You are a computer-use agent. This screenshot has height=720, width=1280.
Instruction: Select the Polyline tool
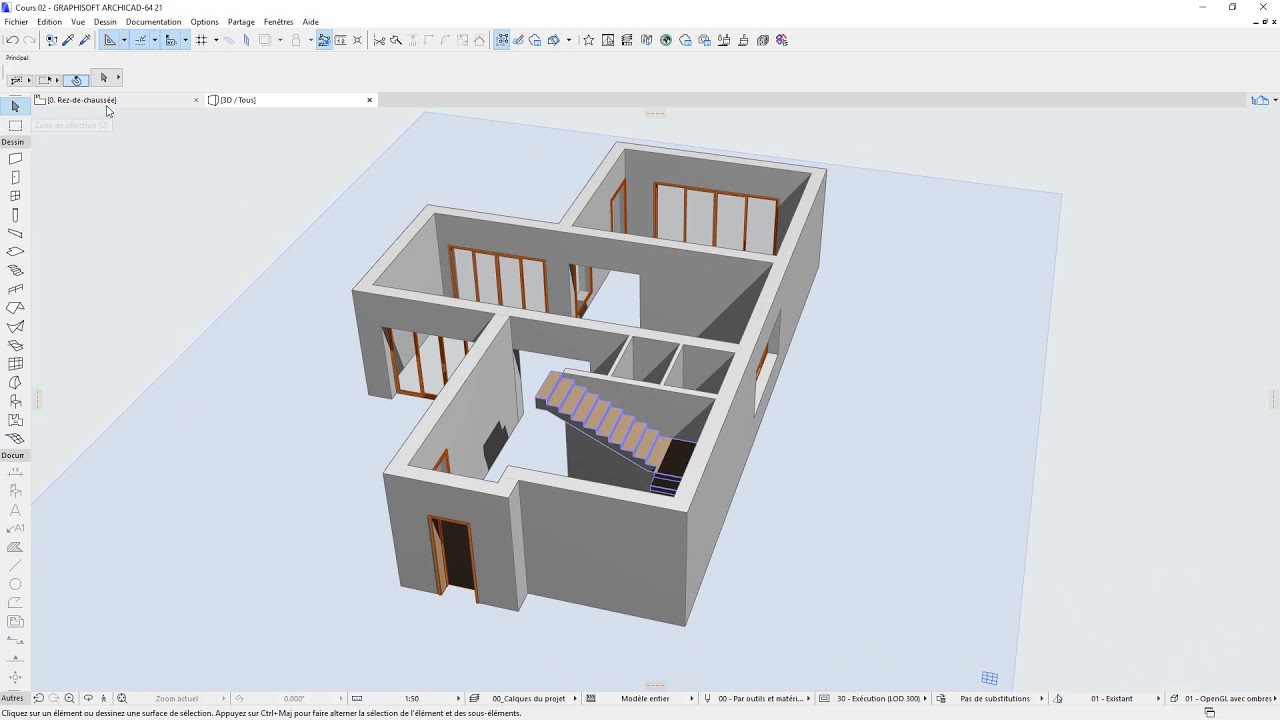point(15,603)
